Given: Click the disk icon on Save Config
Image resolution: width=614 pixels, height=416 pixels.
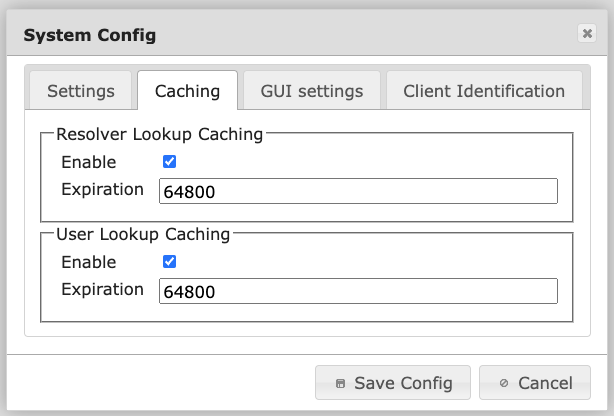Looking at the screenshot, I should 341,383.
